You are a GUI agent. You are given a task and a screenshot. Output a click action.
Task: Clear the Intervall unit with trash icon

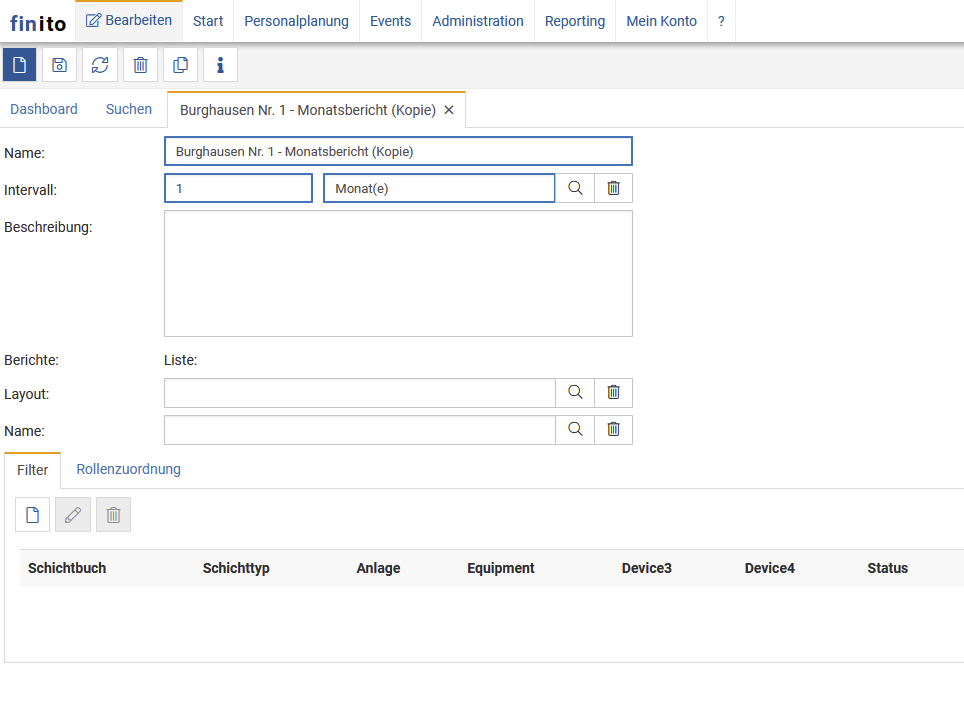(614, 188)
